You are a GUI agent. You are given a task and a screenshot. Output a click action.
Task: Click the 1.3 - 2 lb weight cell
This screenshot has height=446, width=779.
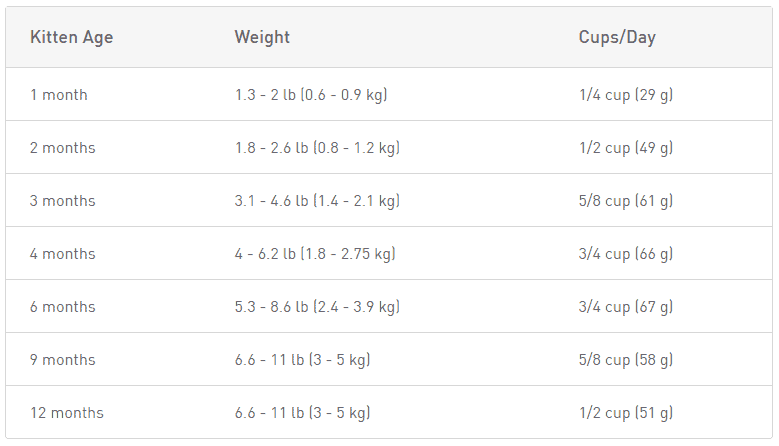pos(311,95)
